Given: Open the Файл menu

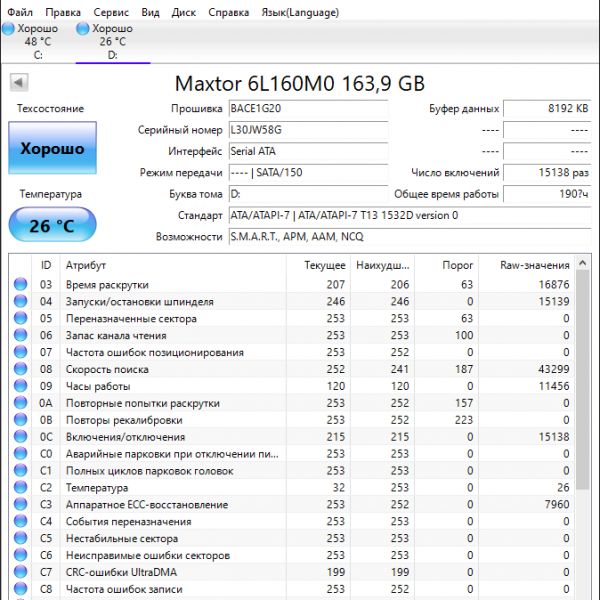Looking at the screenshot, I should (x=20, y=12).
